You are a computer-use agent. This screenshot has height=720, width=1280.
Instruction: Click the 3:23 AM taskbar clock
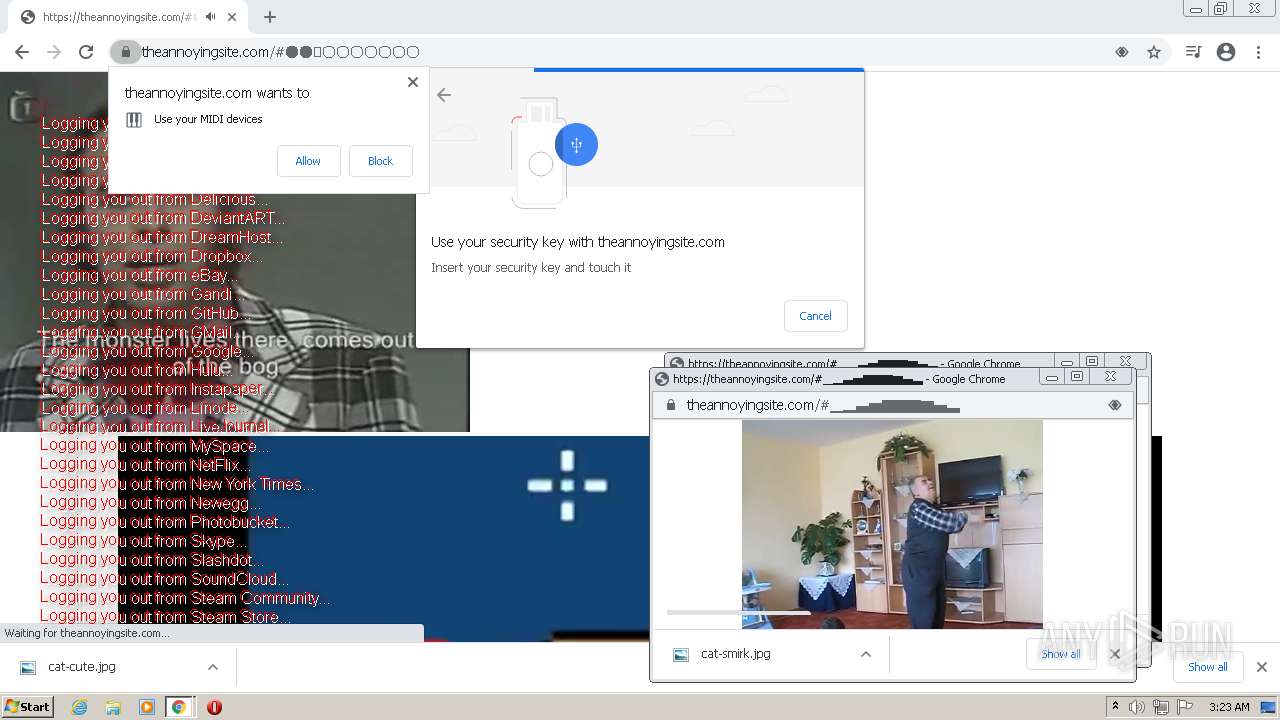tap(1229, 707)
